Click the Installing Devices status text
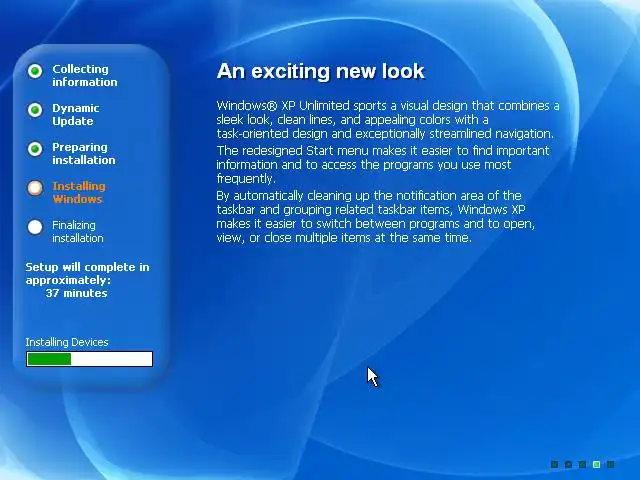The height and width of the screenshot is (480, 640). tap(67, 342)
